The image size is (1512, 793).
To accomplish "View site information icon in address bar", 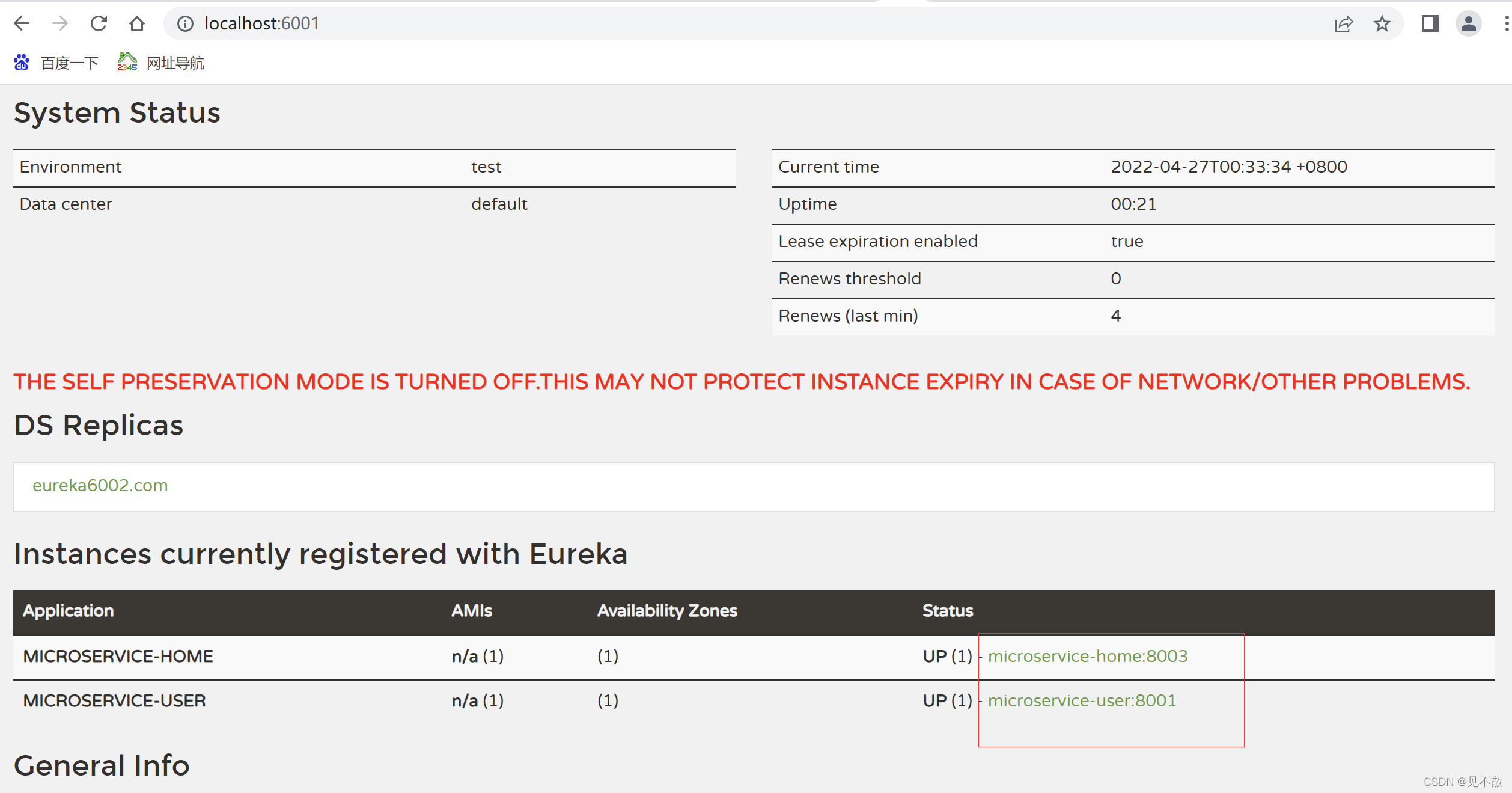I will [x=185, y=23].
